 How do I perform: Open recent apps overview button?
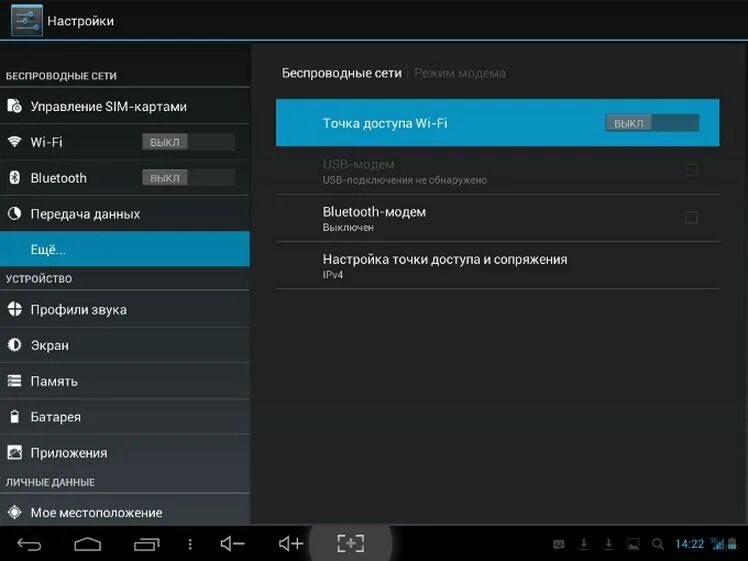click(146, 544)
